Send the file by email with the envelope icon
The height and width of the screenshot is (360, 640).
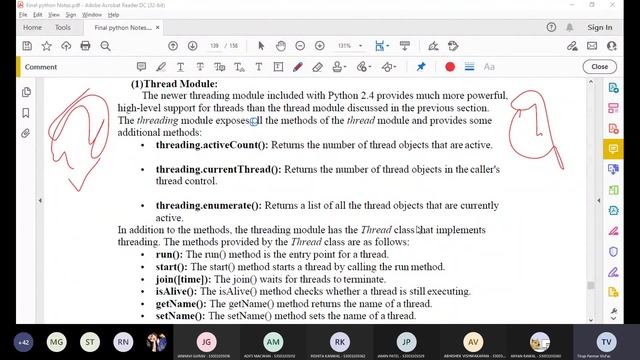[x=592, y=46]
